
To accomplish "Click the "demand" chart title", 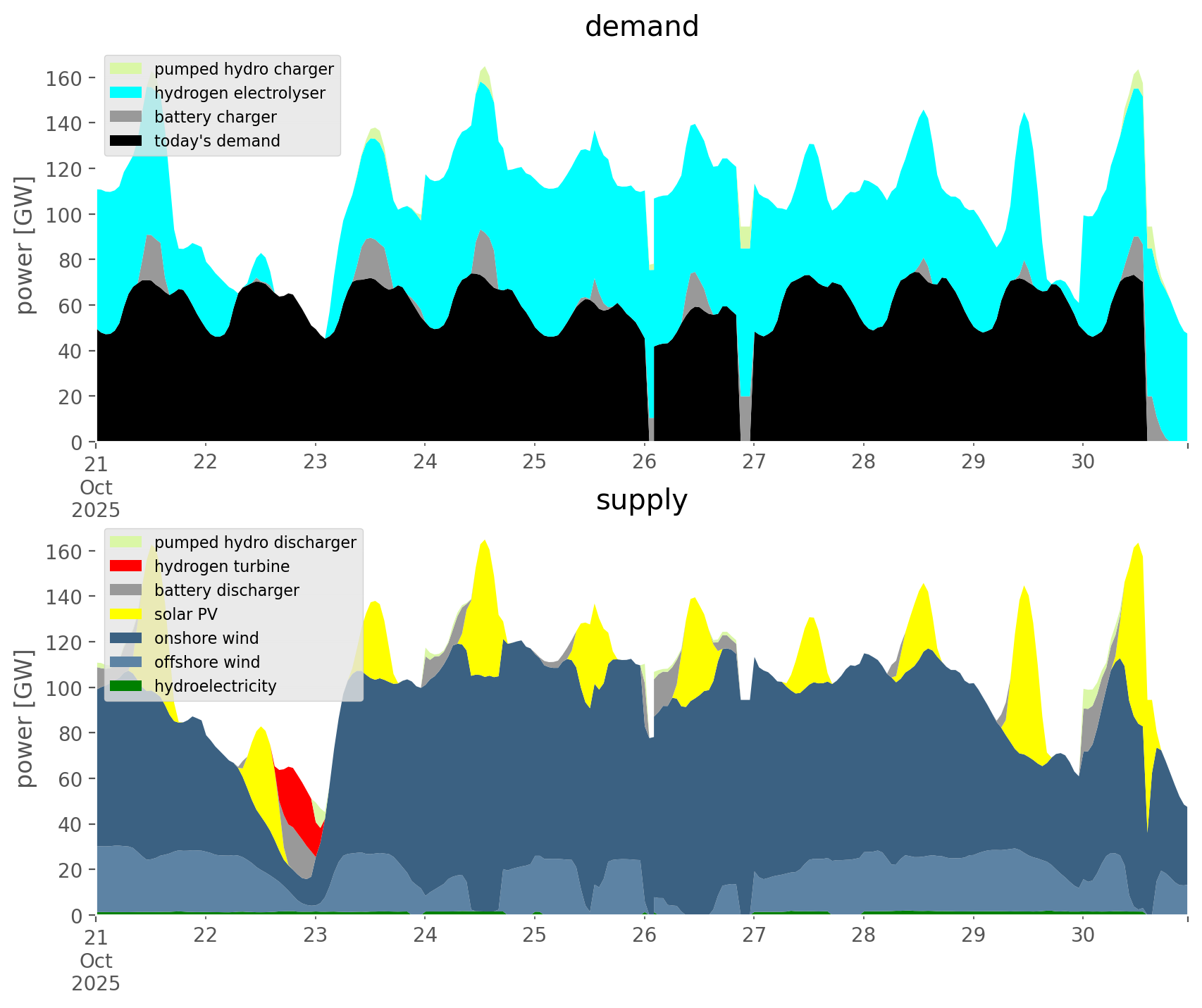I will [x=641, y=27].
